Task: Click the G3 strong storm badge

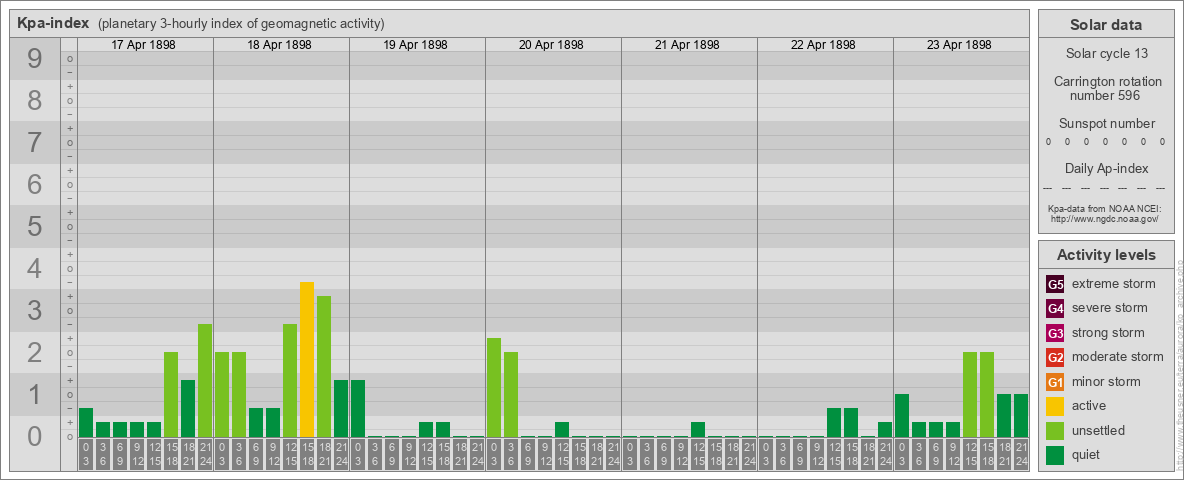Action: [x=1055, y=333]
